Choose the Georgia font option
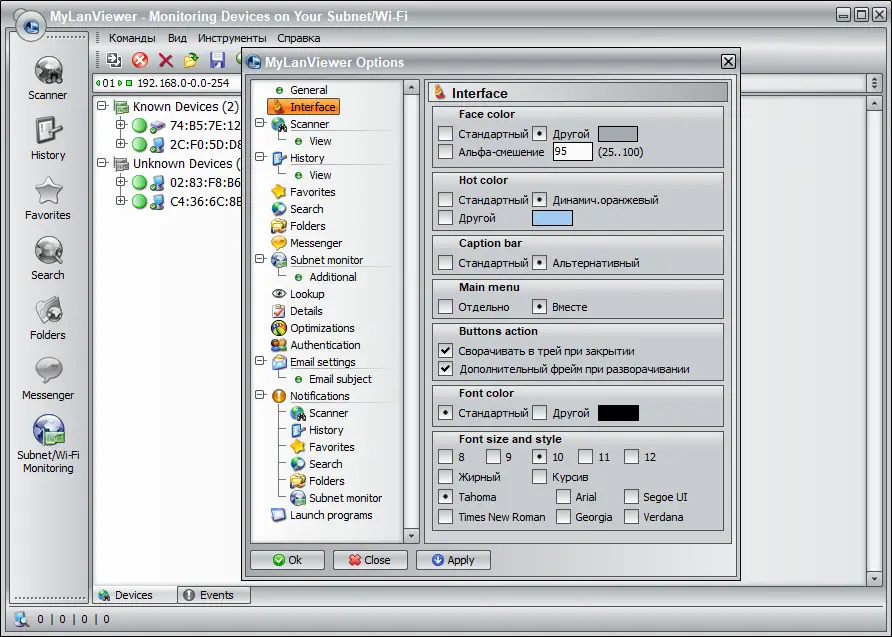 (x=564, y=517)
